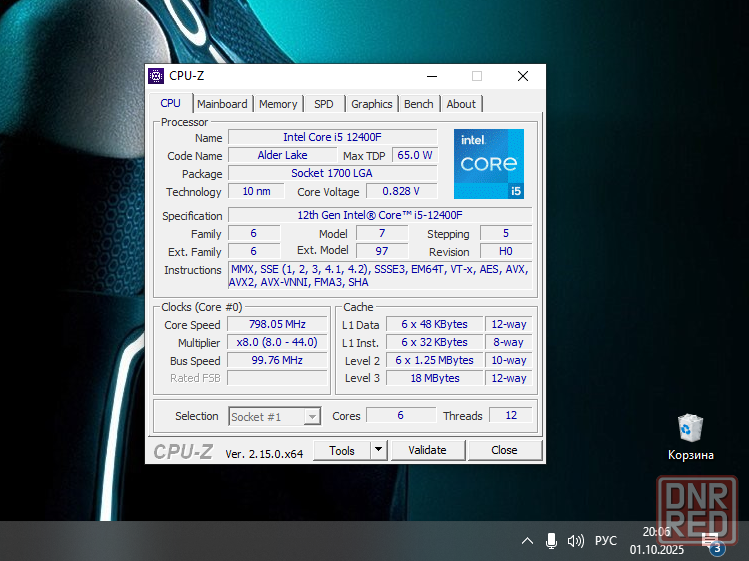Go to the Graphics tab
The image size is (749, 561).
coord(372,104)
